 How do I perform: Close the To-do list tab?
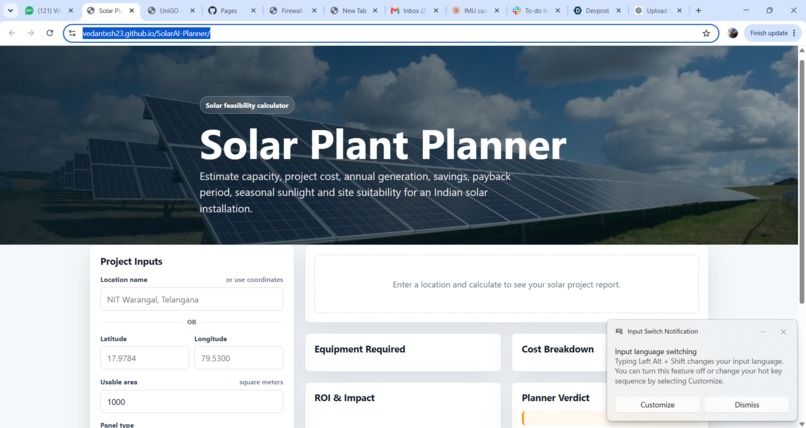(558, 10)
